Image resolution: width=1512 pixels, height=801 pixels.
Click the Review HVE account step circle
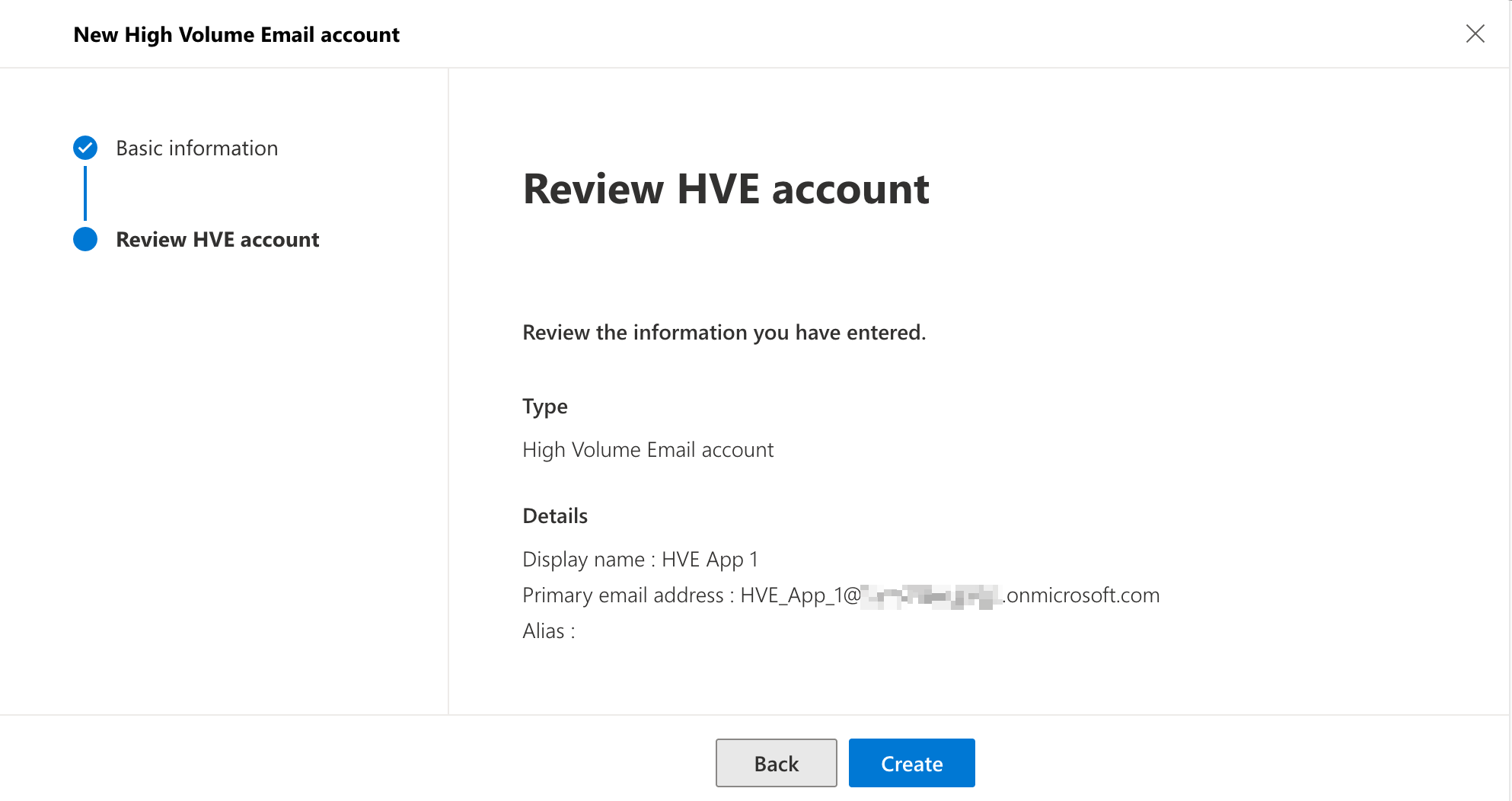click(x=85, y=239)
